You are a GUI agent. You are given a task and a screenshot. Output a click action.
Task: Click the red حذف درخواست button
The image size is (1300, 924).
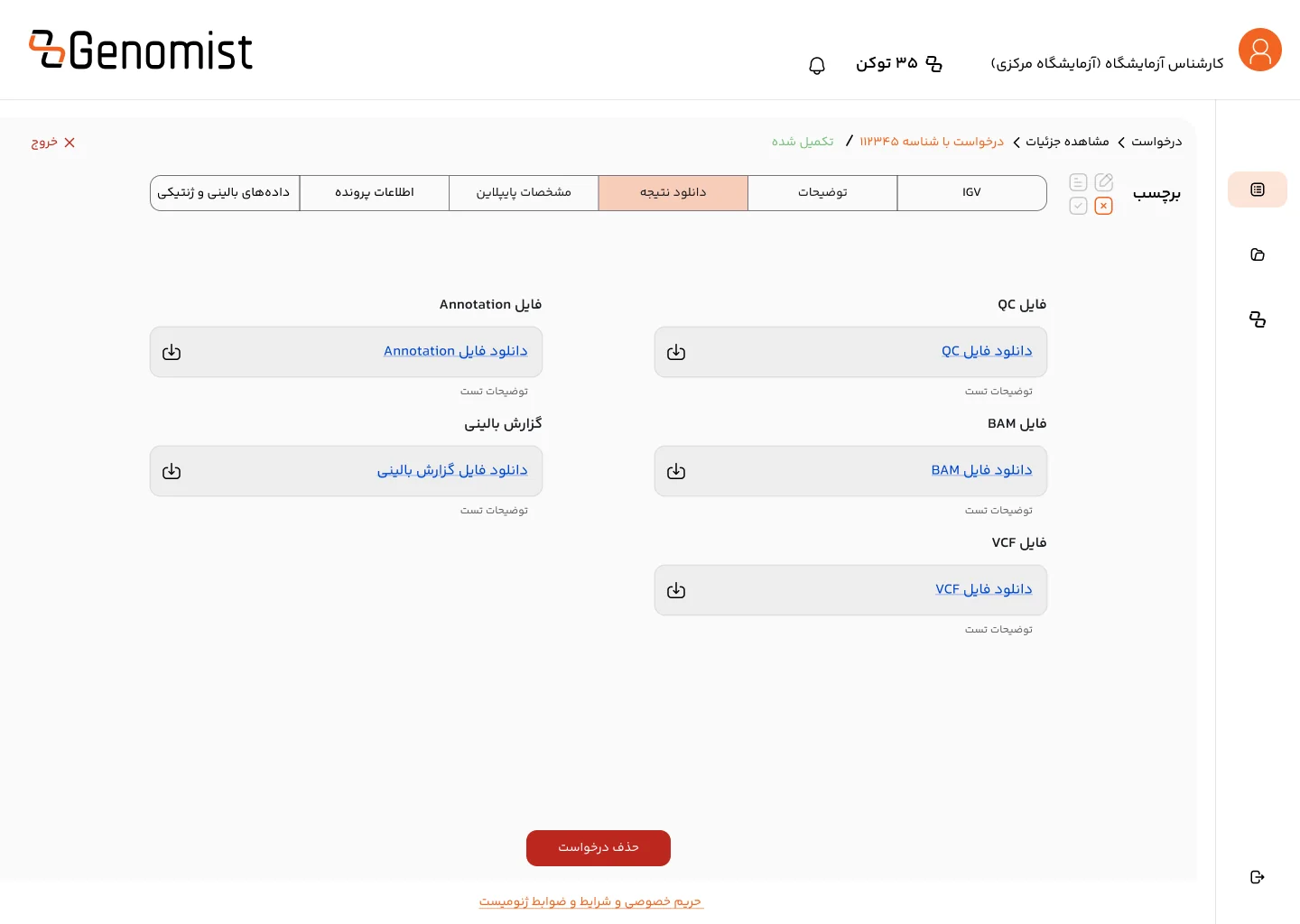pos(599,848)
